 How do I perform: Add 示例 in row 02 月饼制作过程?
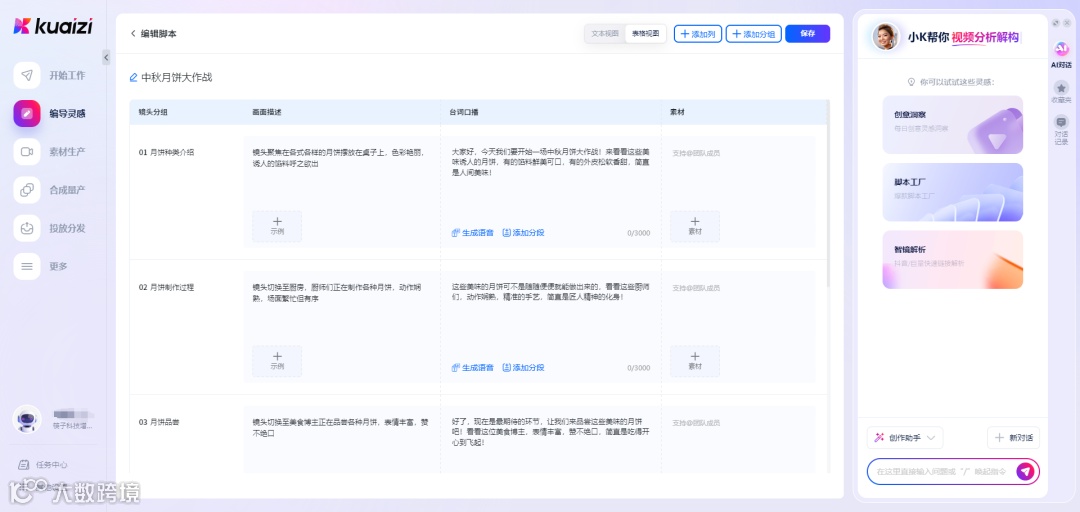(x=277, y=361)
